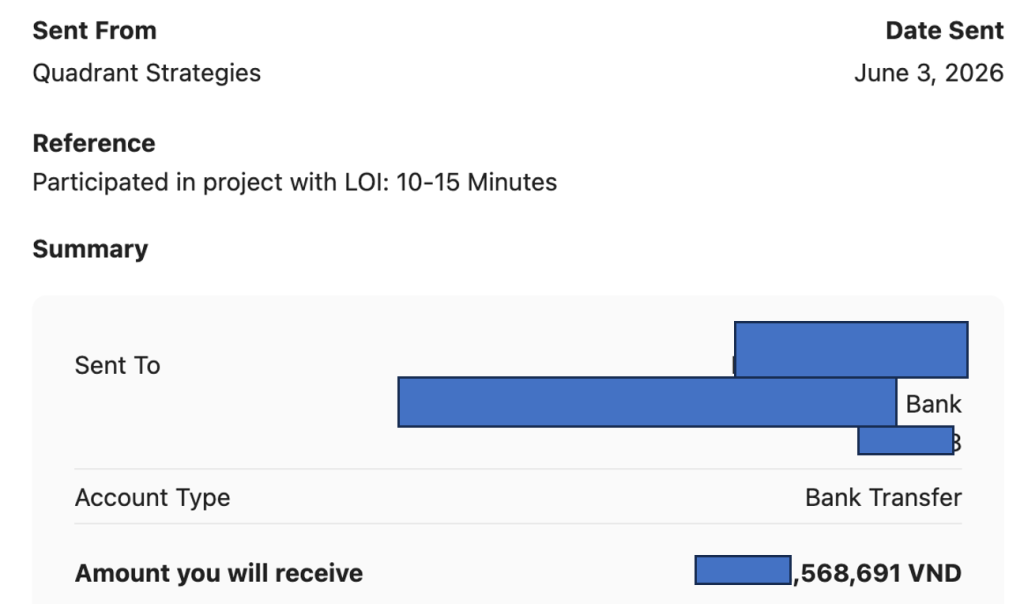
Task: Select the Quadrant Strategies sender name
Action: tap(147, 73)
